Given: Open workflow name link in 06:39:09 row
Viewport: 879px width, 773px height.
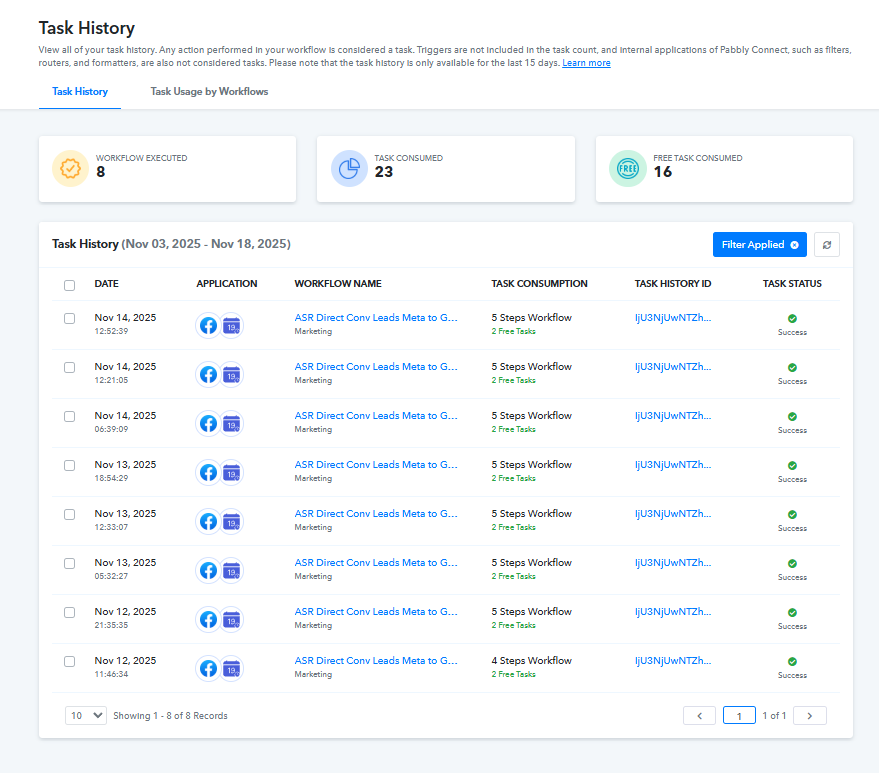Looking at the screenshot, I should pos(376,416).
